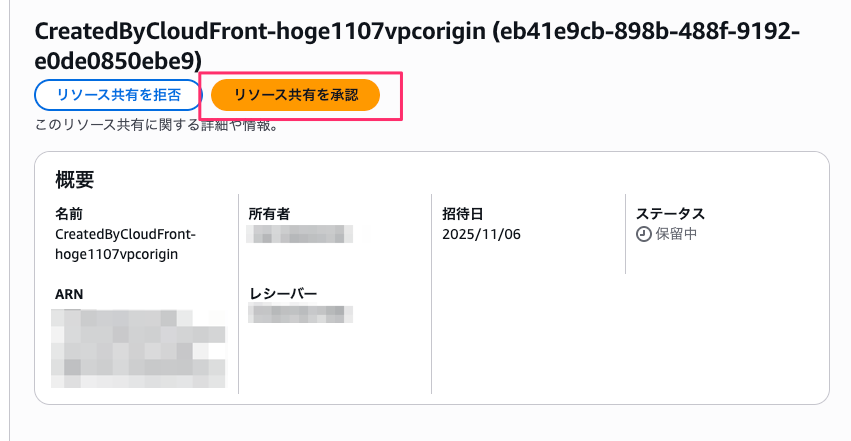This screenshot has width=851, height=441.
Task: Click the 保留中 status text
Action: [676, 234]
